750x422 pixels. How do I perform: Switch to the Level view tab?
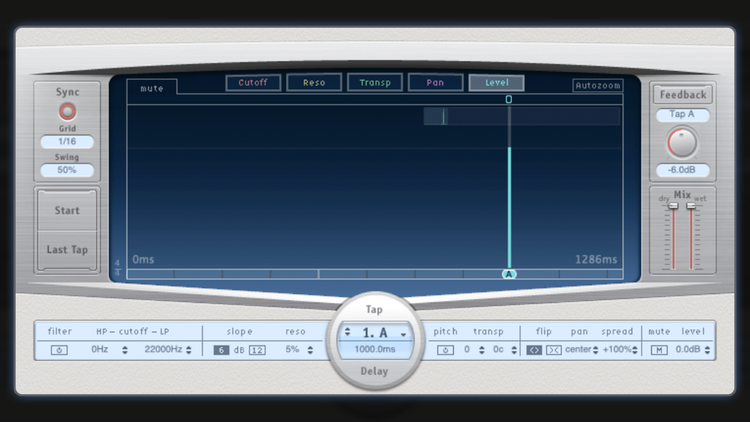[x=496, y=82]
